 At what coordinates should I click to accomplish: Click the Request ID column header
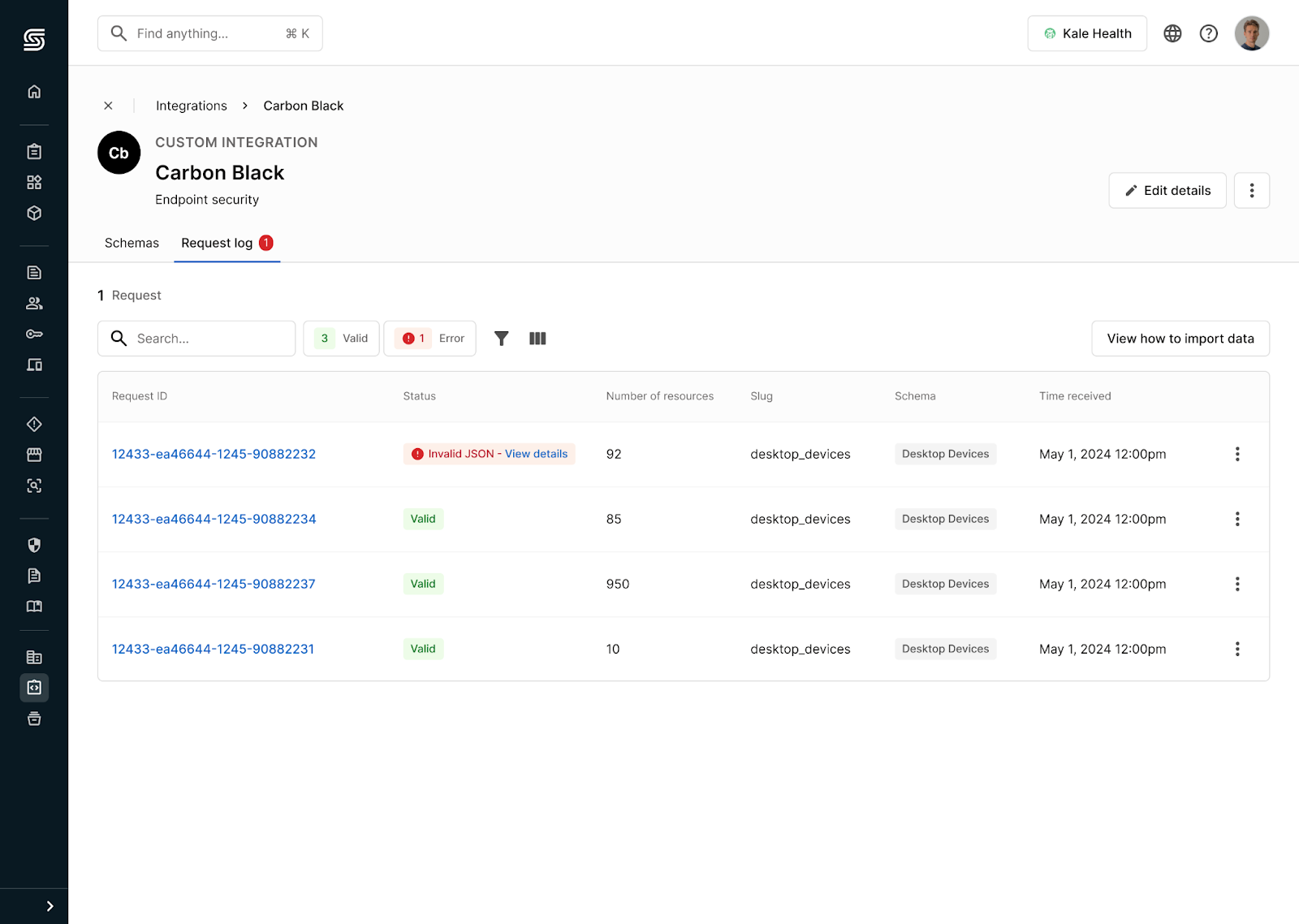[x=140, y=396]
